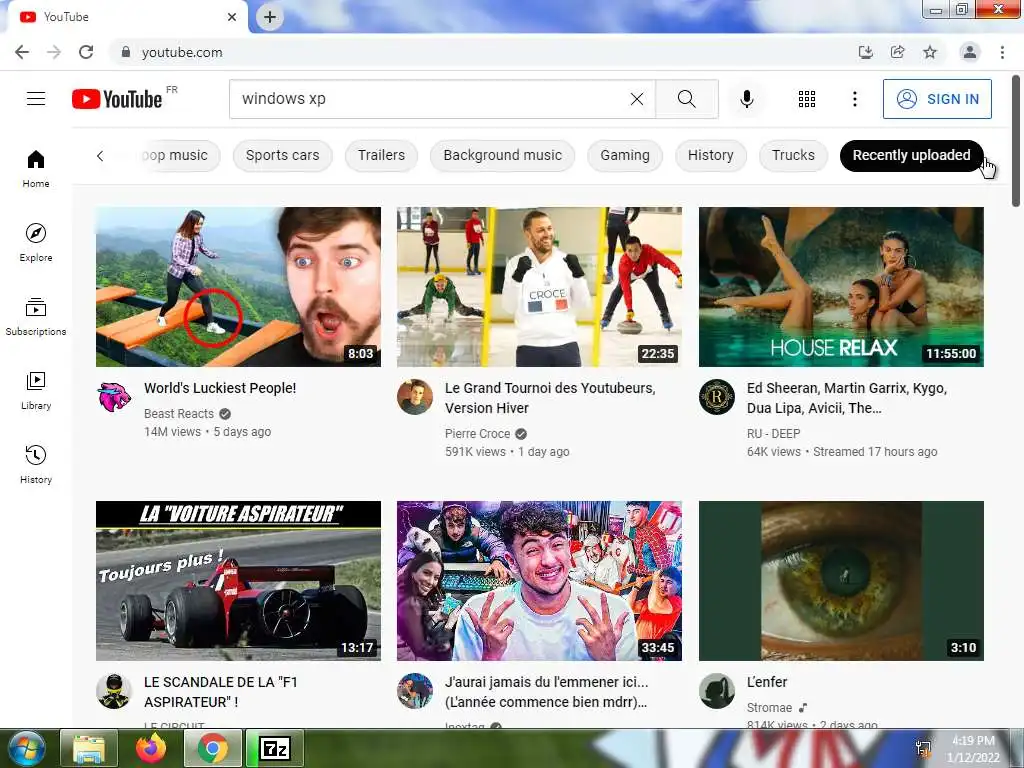Image resolution: width=1024 pixels, height=768 pixels.
Task: Click the browser forward arrow
Action: [54, 52]
